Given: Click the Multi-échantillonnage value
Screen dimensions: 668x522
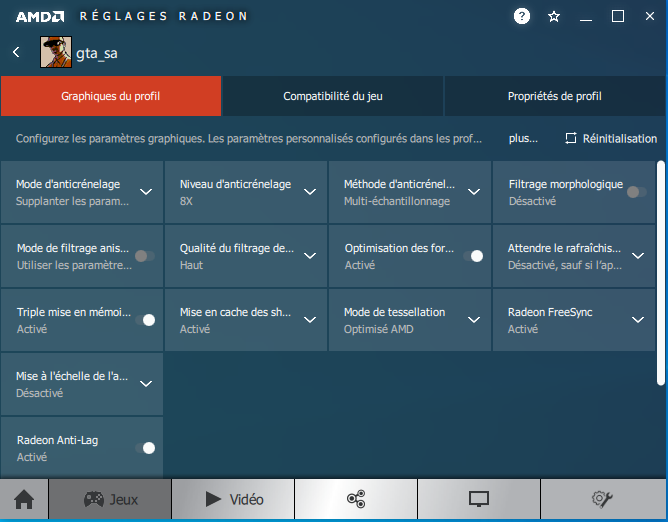Looking at the screenshot, I should [x=397, y=201].
